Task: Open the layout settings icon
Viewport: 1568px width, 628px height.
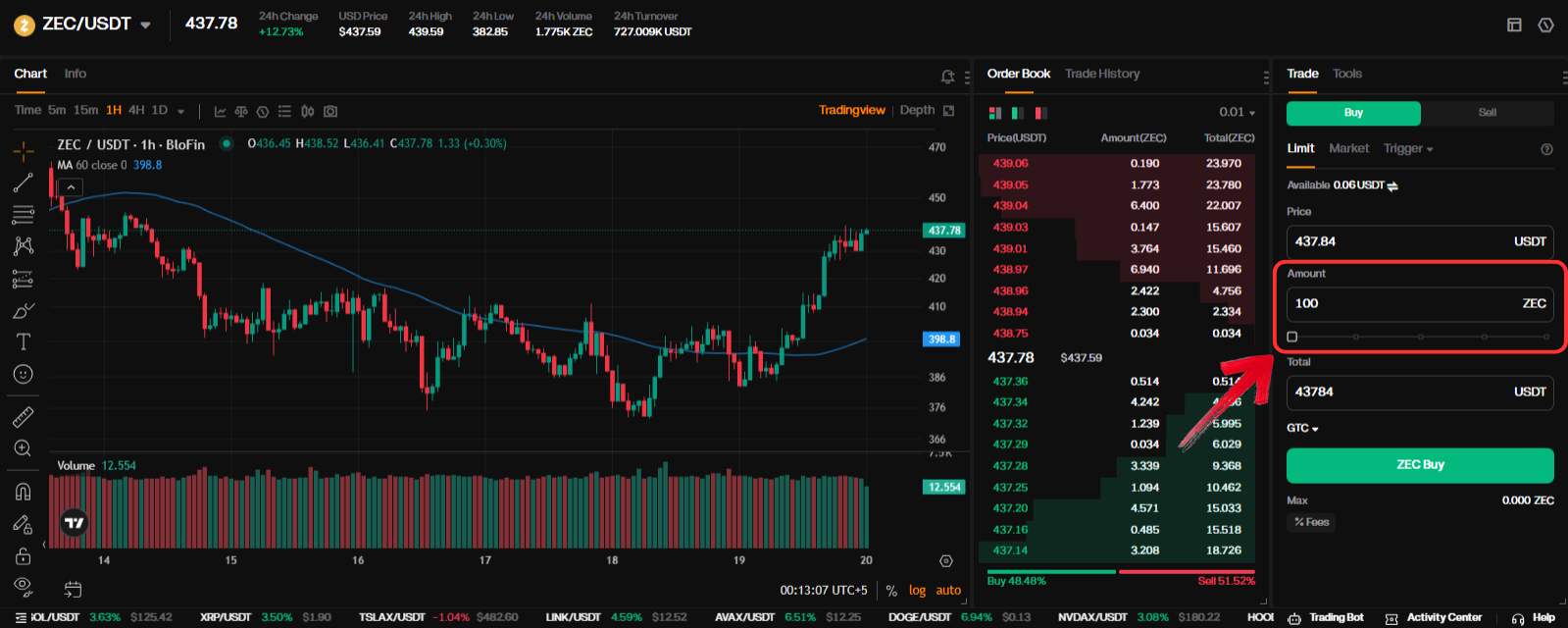Action: pos(1514,25)
